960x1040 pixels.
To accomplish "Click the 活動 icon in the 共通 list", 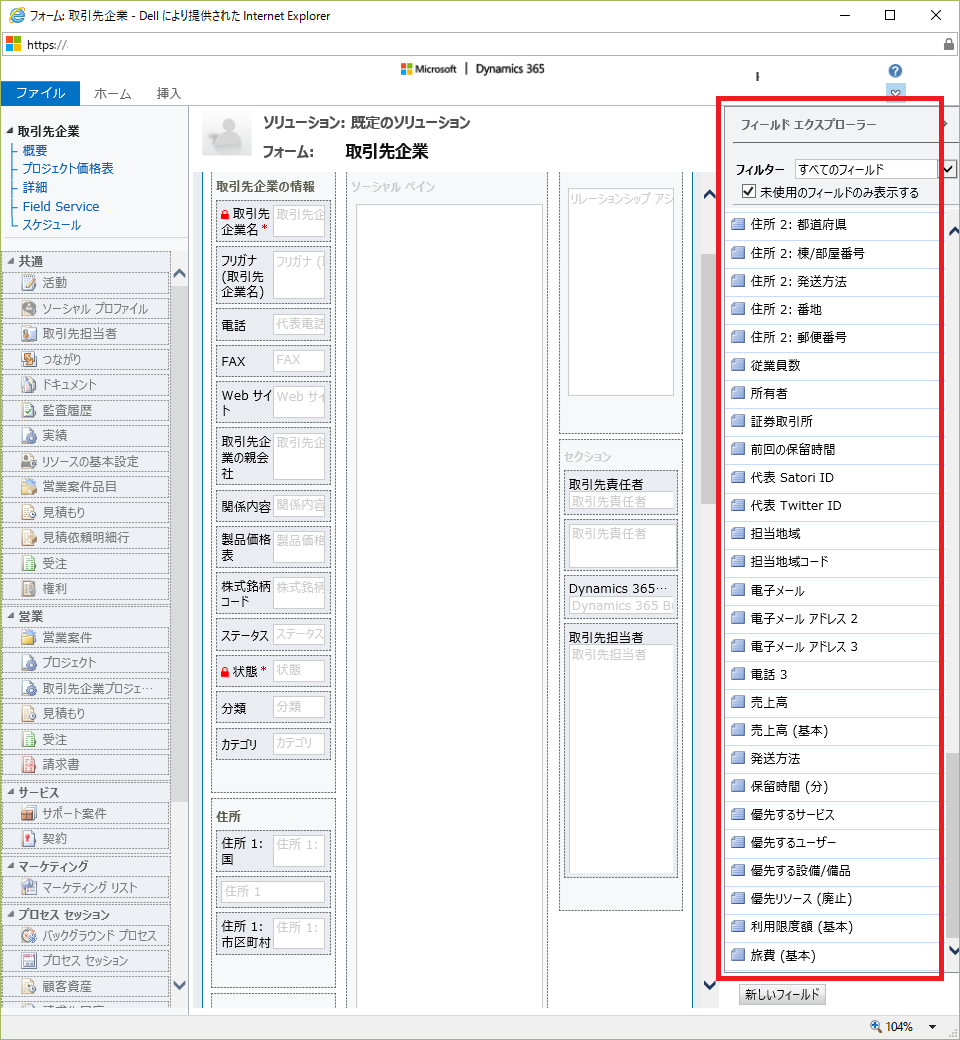I will coord(29,283).
